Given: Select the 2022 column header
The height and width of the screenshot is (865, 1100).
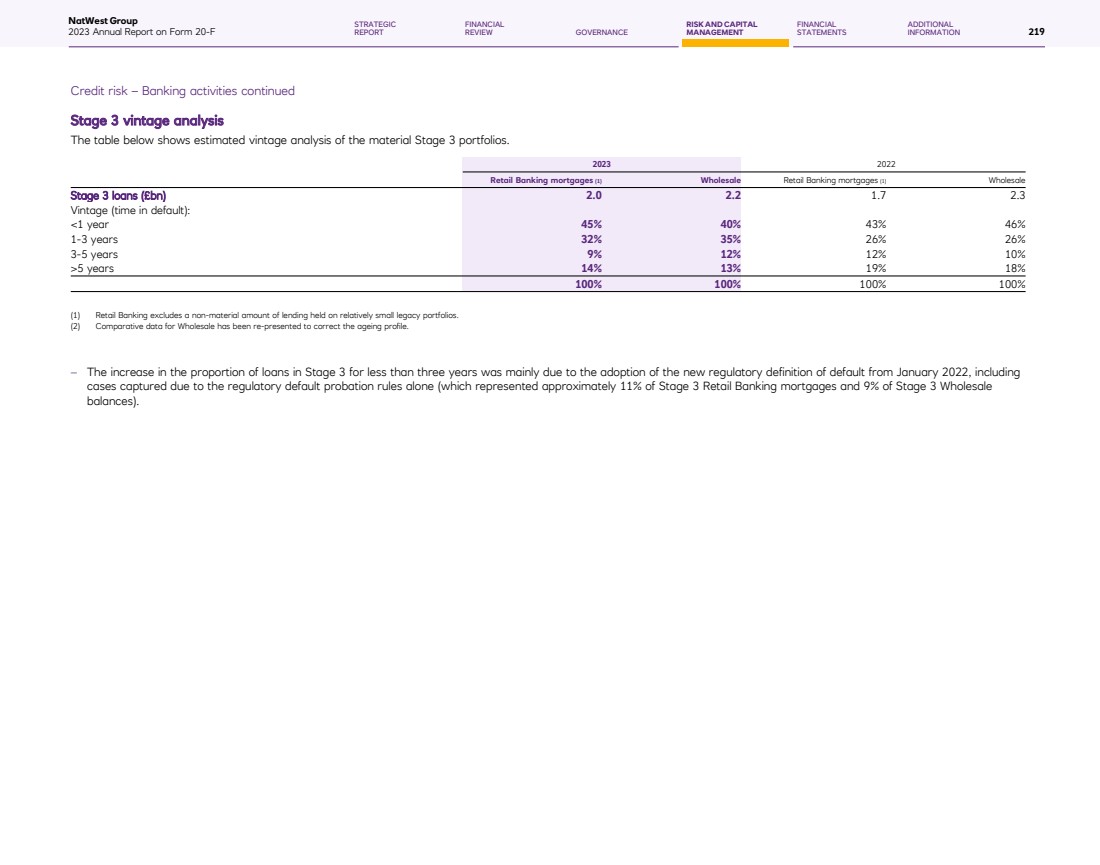Looking at the screenshot, I should pyautogui.click(x=885, y=163).
